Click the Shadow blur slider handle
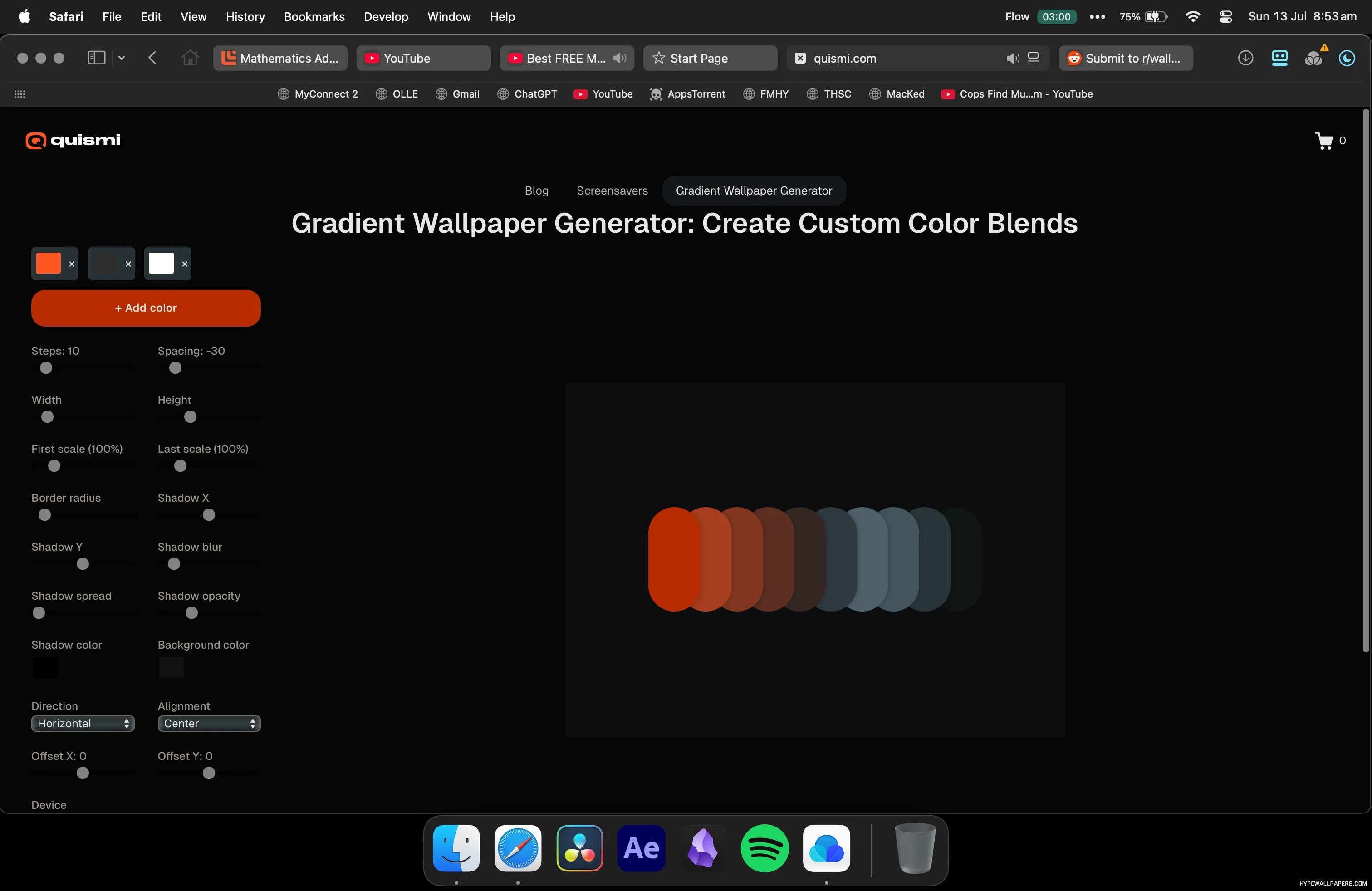 point(173,563)
